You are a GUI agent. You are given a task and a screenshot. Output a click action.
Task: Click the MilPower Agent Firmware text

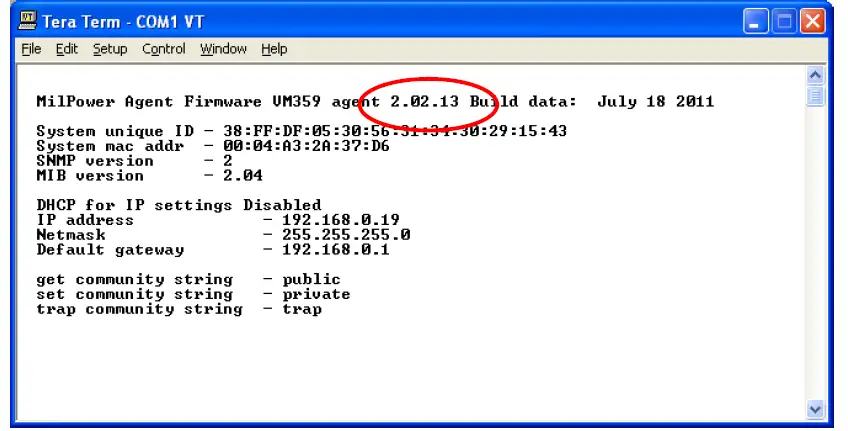point(149,102)
